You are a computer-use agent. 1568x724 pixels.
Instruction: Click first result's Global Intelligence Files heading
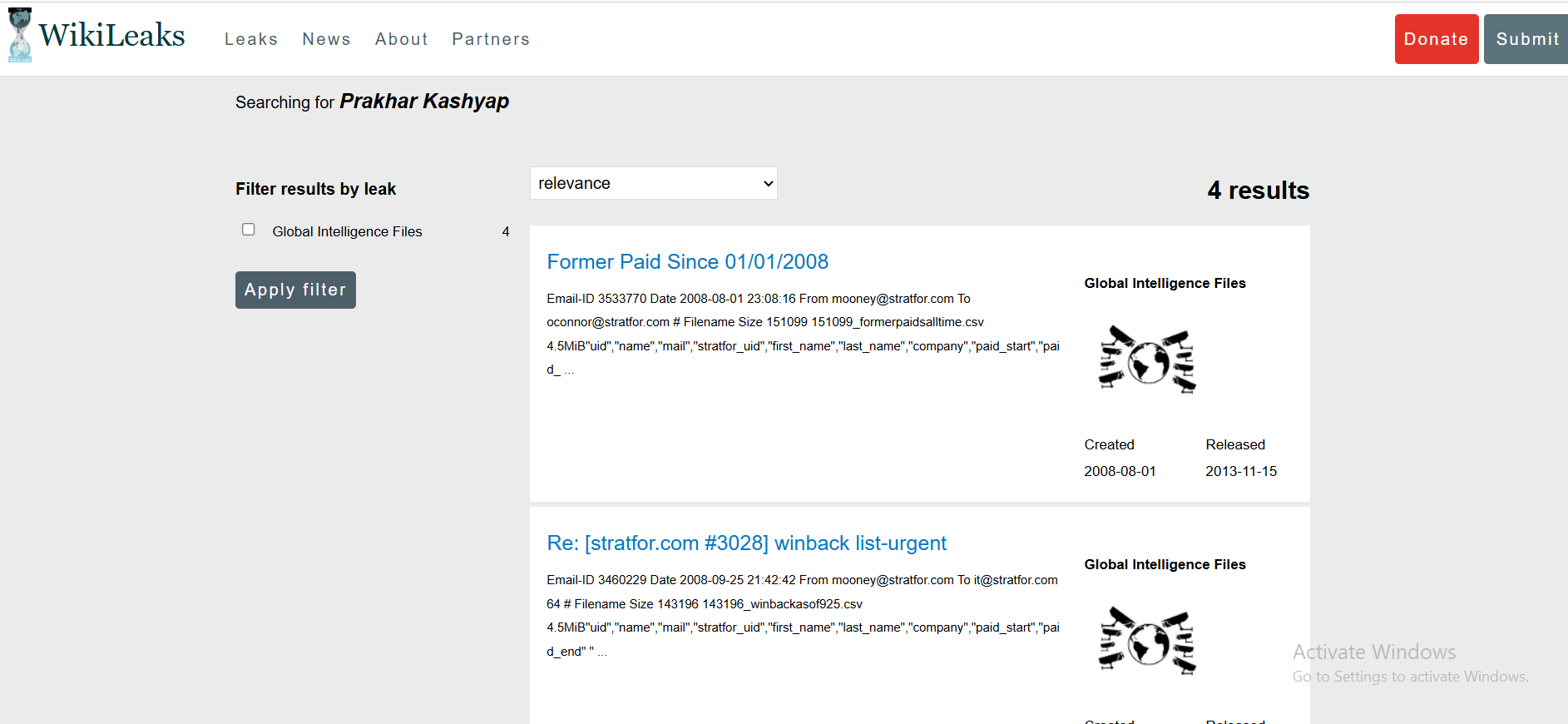(1165, 284)
